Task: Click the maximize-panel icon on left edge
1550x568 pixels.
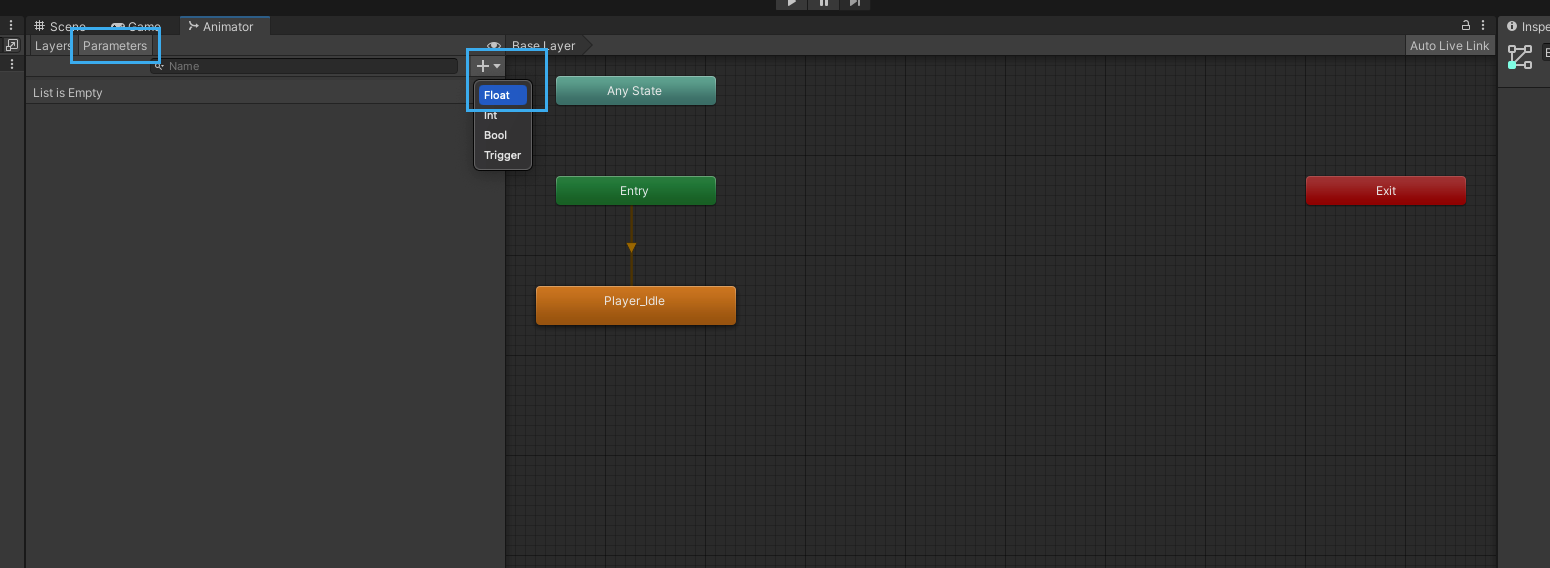Action: (x=12, y=45)
